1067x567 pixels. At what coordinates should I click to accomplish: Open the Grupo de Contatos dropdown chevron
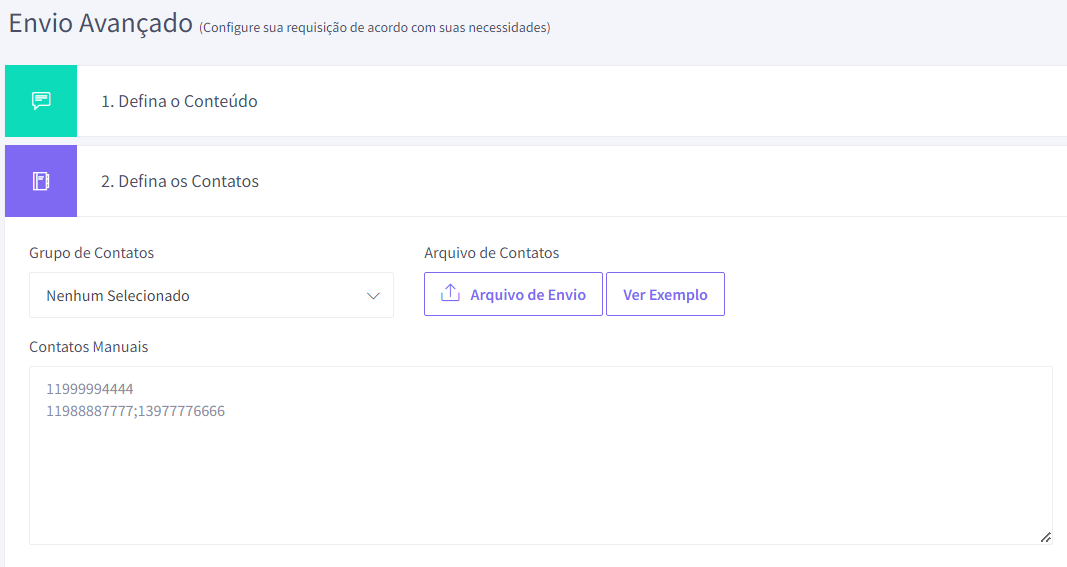[x=373, y=295]
